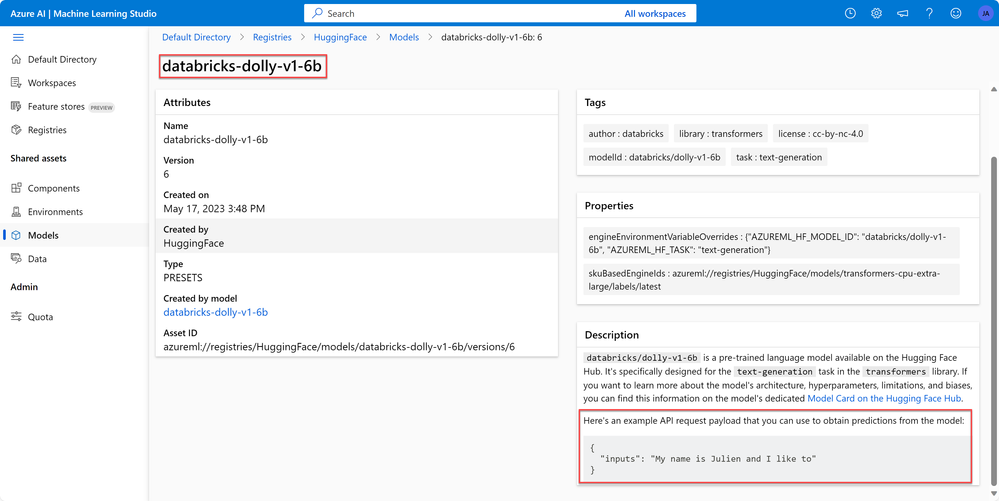
Task: Open Created by model databricks-dolly-v1-6b link
Action: (x=215, y=312)
